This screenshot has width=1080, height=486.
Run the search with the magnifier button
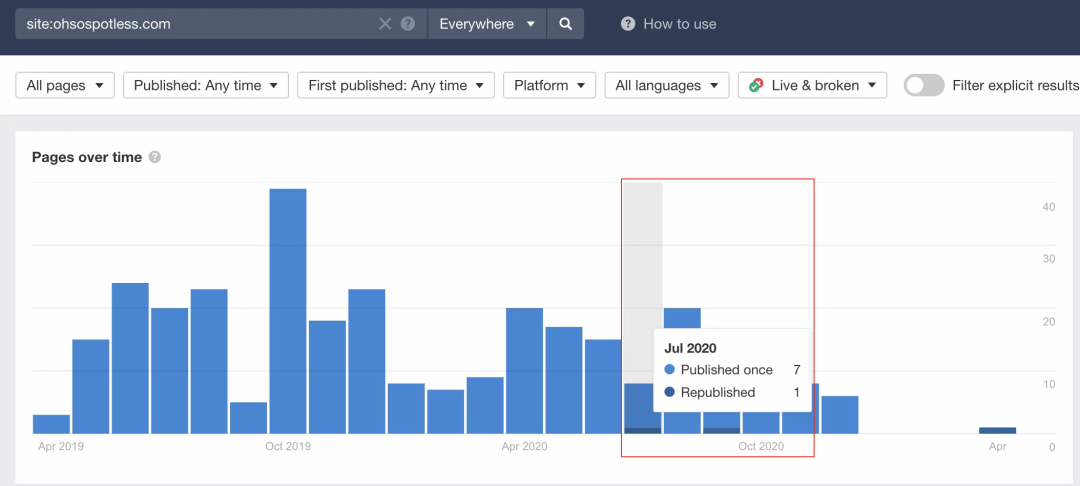[x=565, y=24]
